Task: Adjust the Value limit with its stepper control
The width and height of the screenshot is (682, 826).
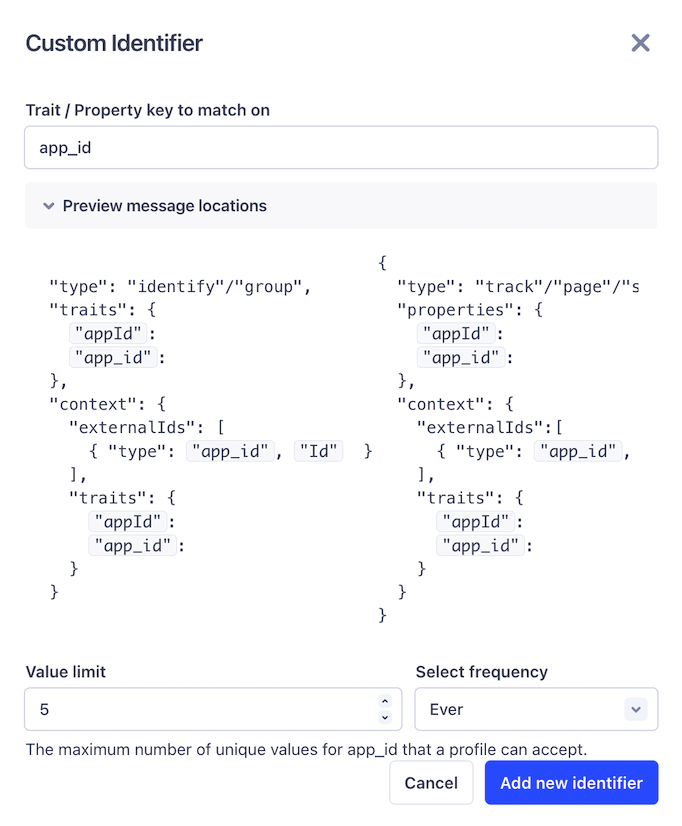Action: 387,708
